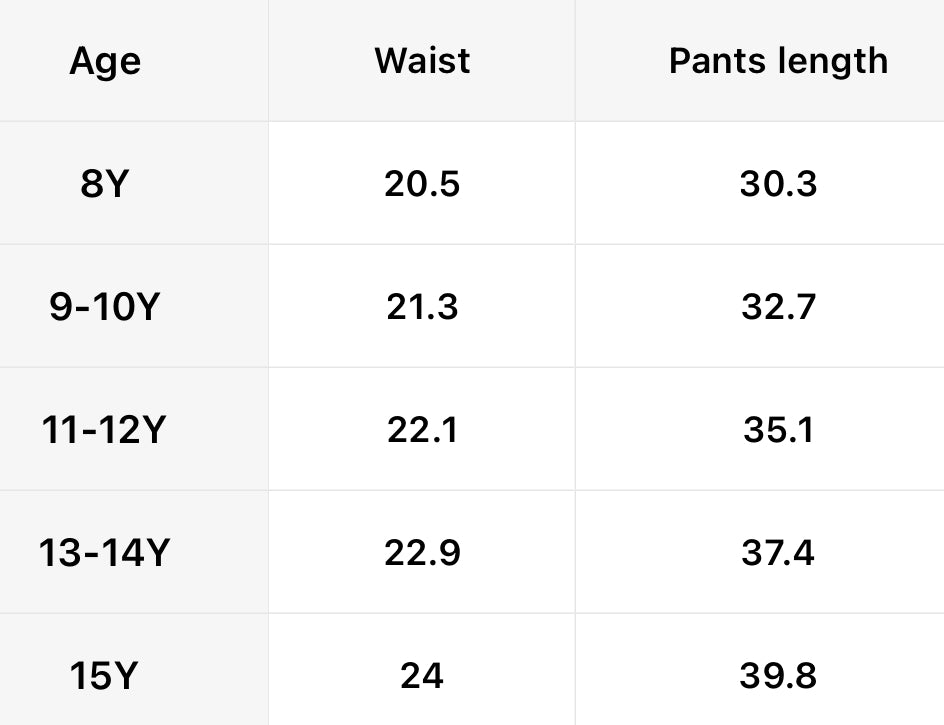Viewport: 944px width, 725px height.
Task: Click pants length value 37.4
Action: [778, 553]
